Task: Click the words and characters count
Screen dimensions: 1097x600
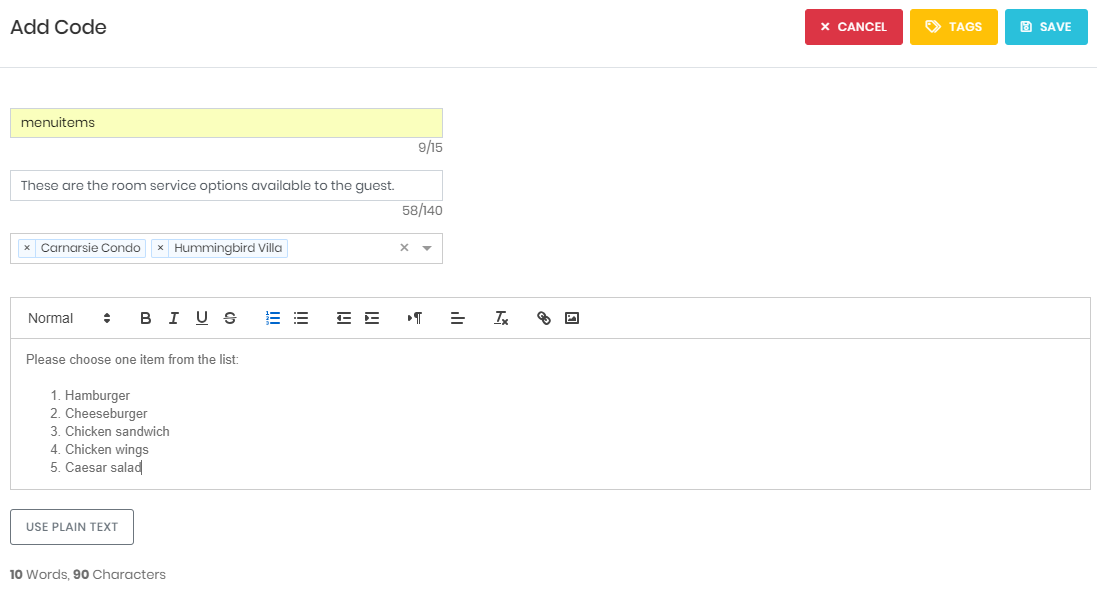Action: (x=87, y=575)
